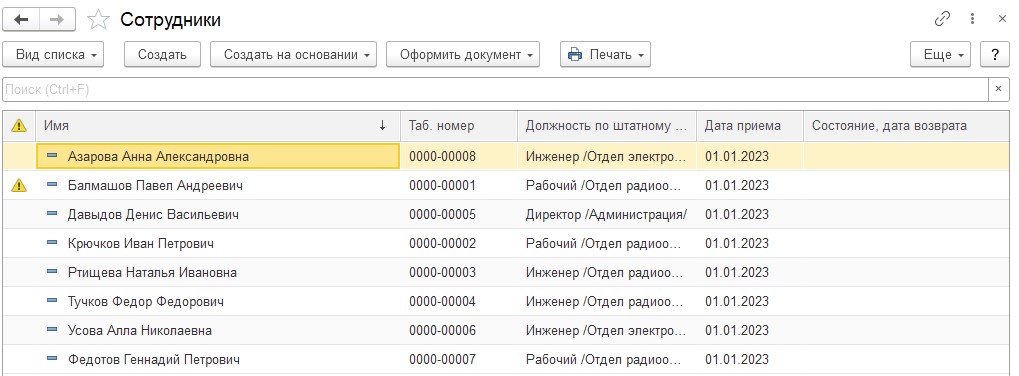Click warning icon beside Балмашов Павел Андреевич
1019x376 pixels.
pyautogui.click(x=19, y=186)
